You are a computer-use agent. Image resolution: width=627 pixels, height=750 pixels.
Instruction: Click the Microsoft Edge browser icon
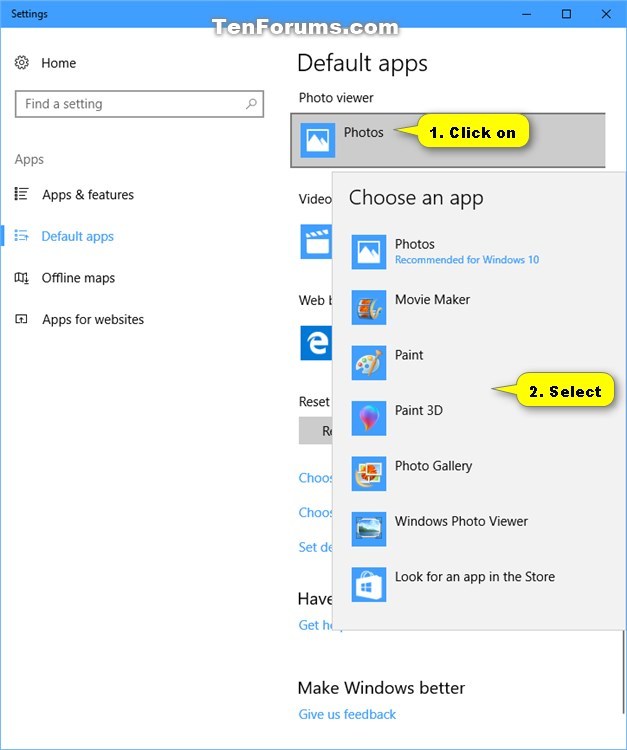[316, 343]
